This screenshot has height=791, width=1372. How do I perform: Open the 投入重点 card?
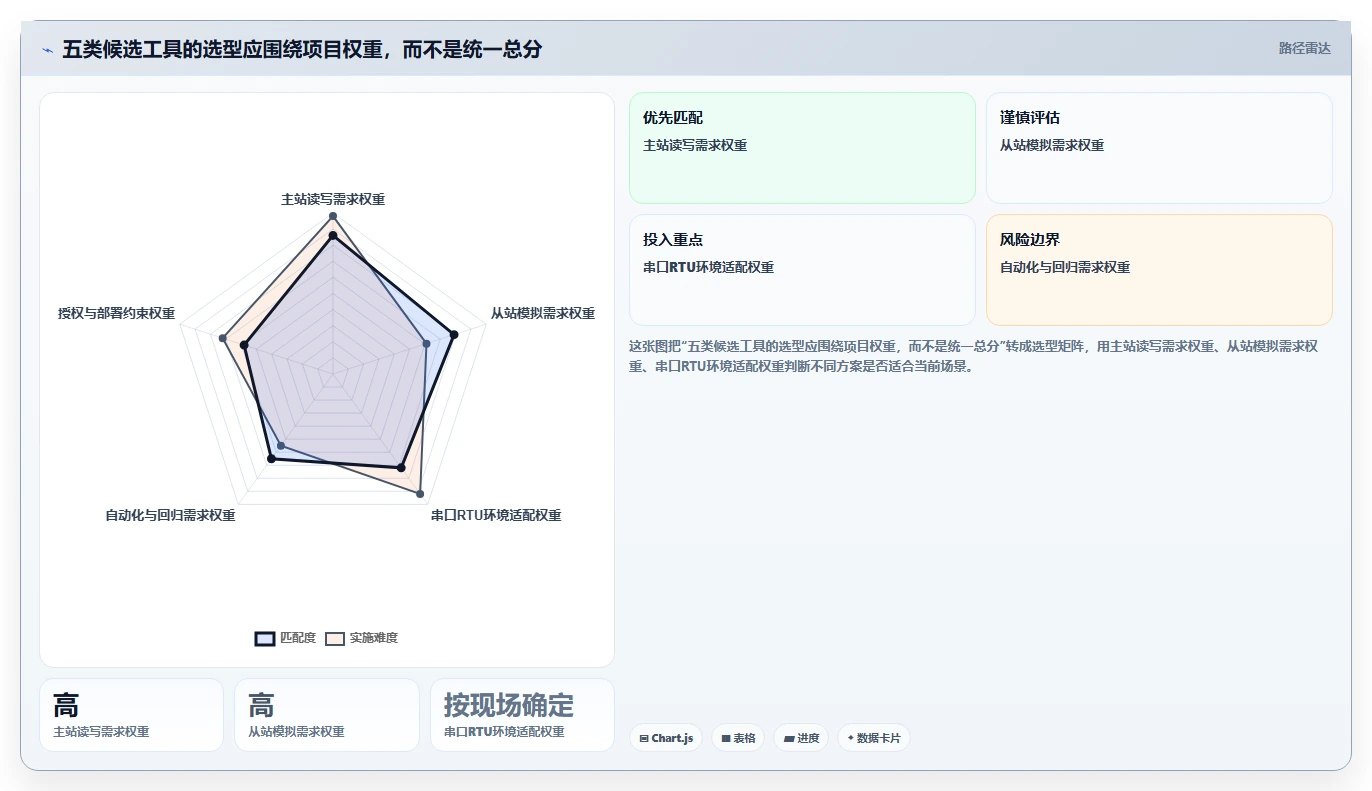click(802, 270)
